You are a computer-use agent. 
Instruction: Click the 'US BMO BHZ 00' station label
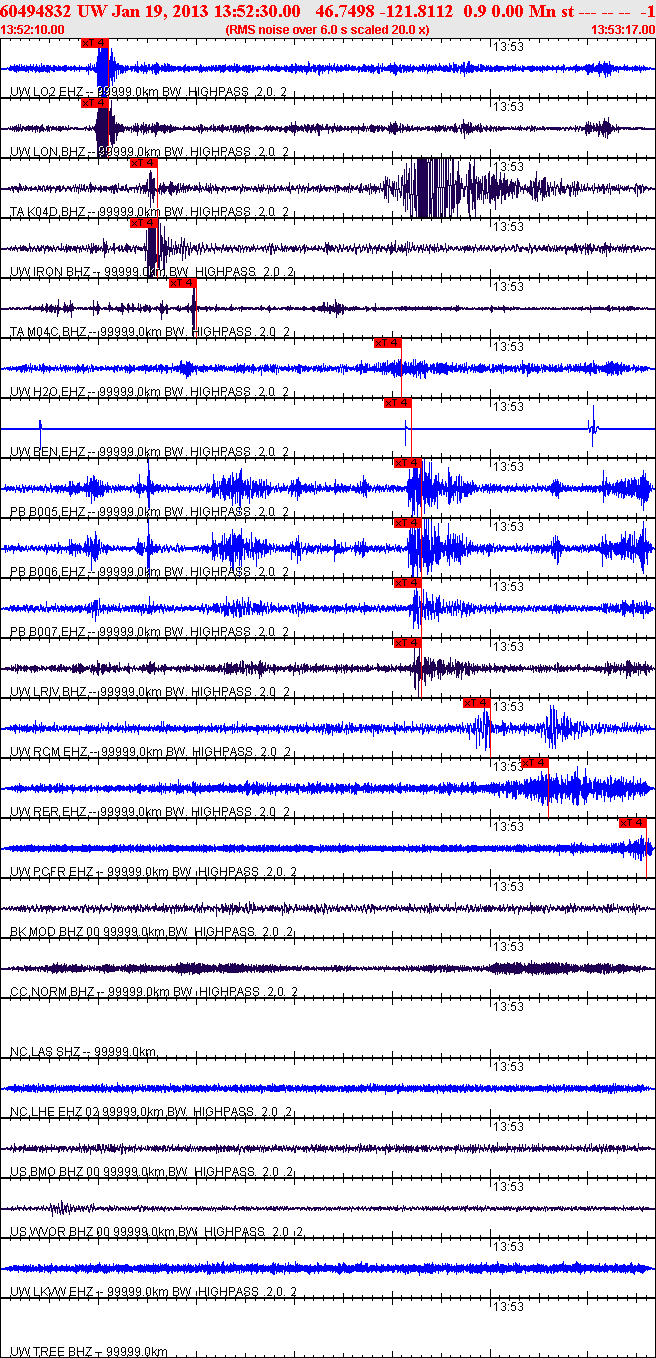[56, 1172]
